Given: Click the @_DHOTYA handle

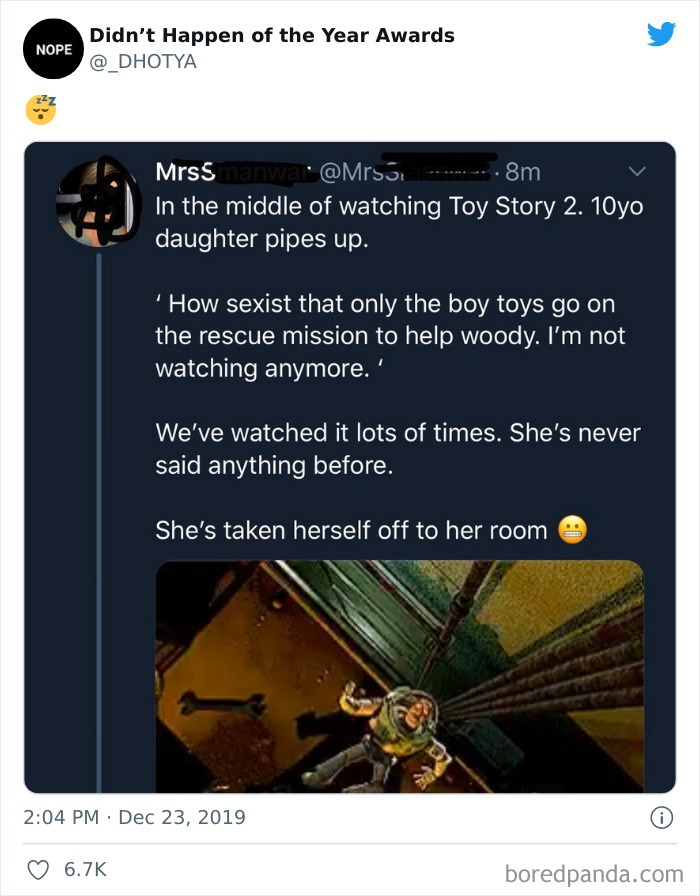Looking at the screenshot, I should tap(143, 62).
